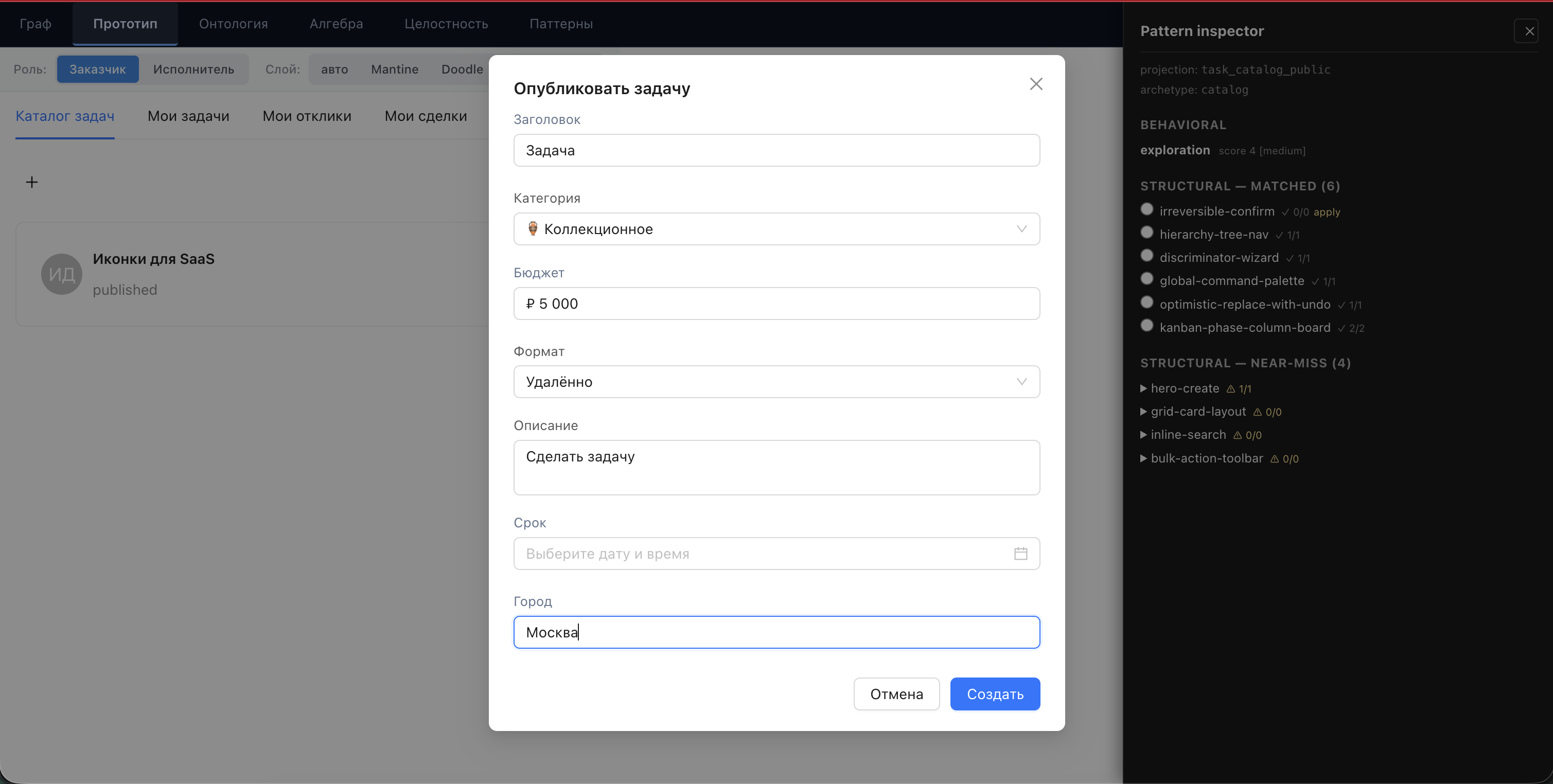The width and height of the screenshot is (1553, 784).
Task: Switch to the Онтология tab
Action: 233,24
